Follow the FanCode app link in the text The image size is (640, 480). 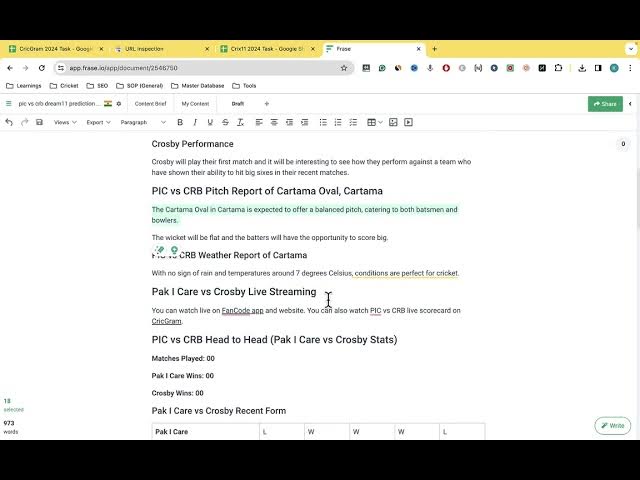tap(242, 311)
